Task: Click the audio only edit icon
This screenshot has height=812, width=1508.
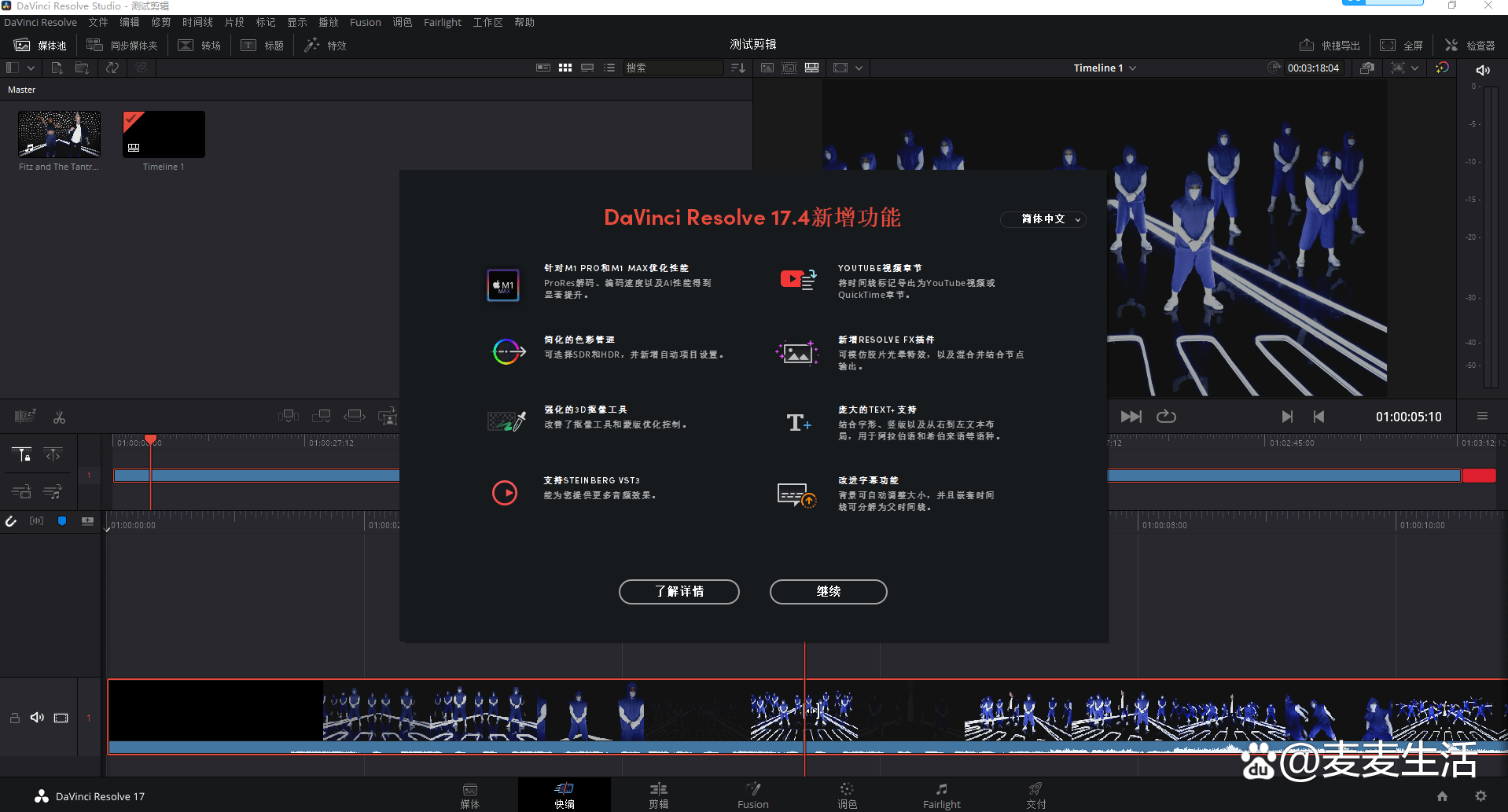Action: (x=53, y=492)
